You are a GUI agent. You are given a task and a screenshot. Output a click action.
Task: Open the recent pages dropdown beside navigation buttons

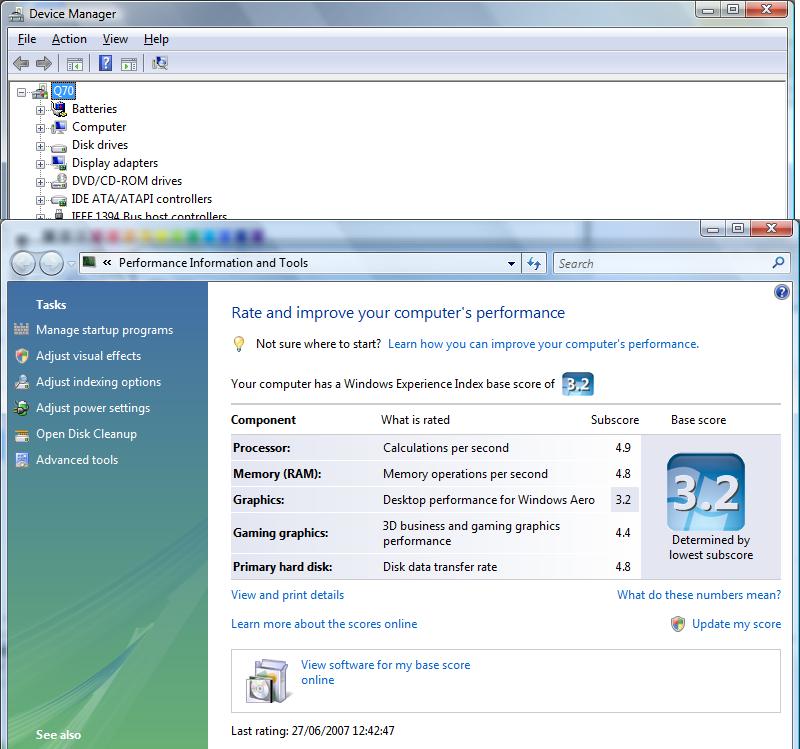point(71,264)
